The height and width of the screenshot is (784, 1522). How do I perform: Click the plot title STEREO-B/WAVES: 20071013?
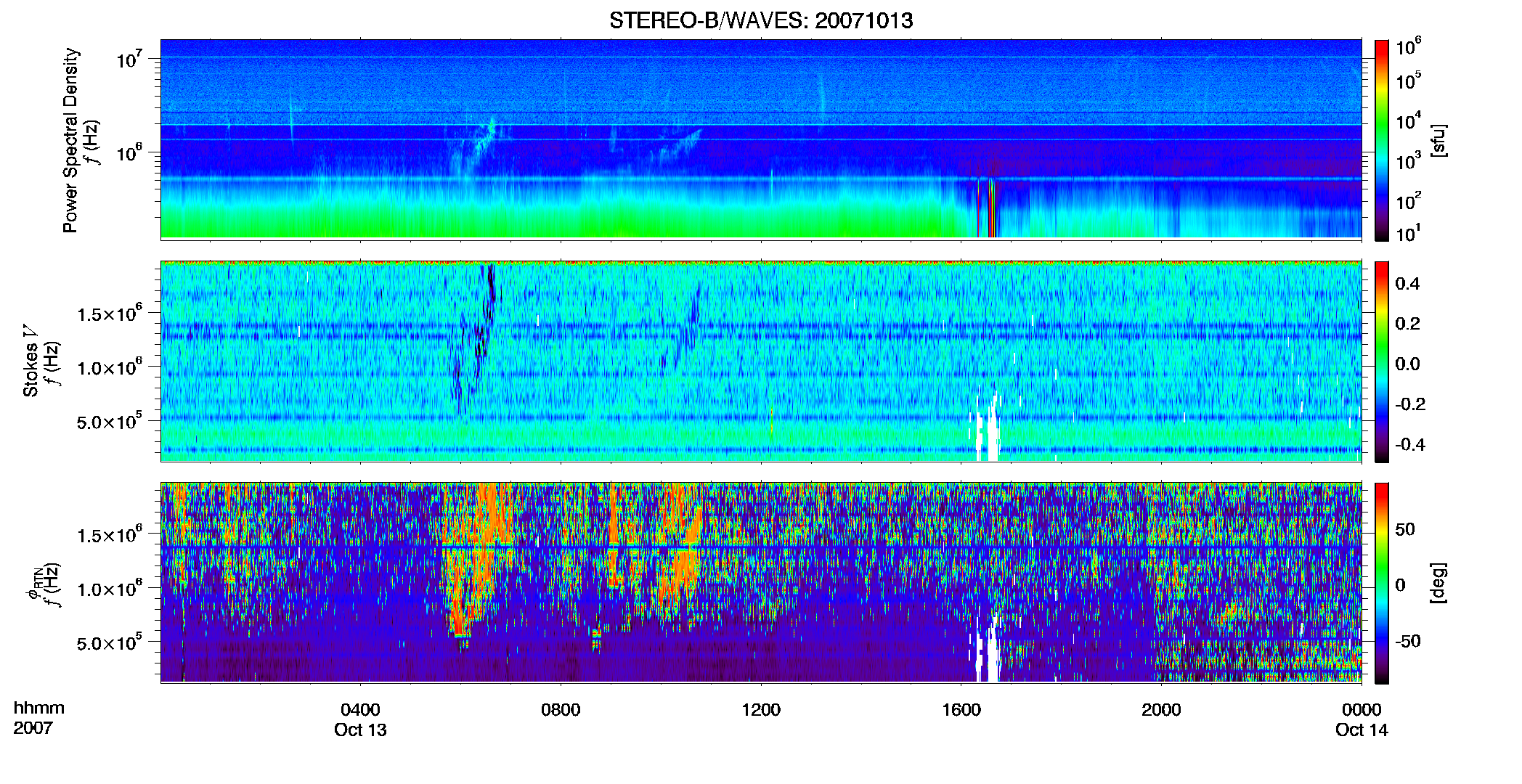point(761,20)
